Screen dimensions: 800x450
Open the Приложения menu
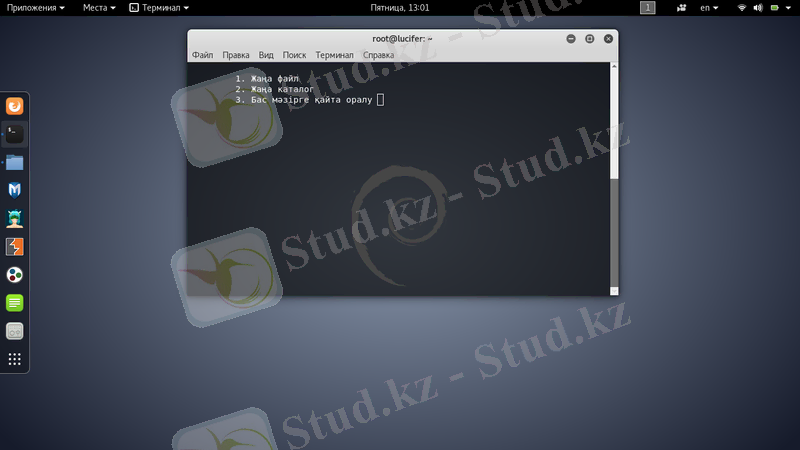(36, 8)
